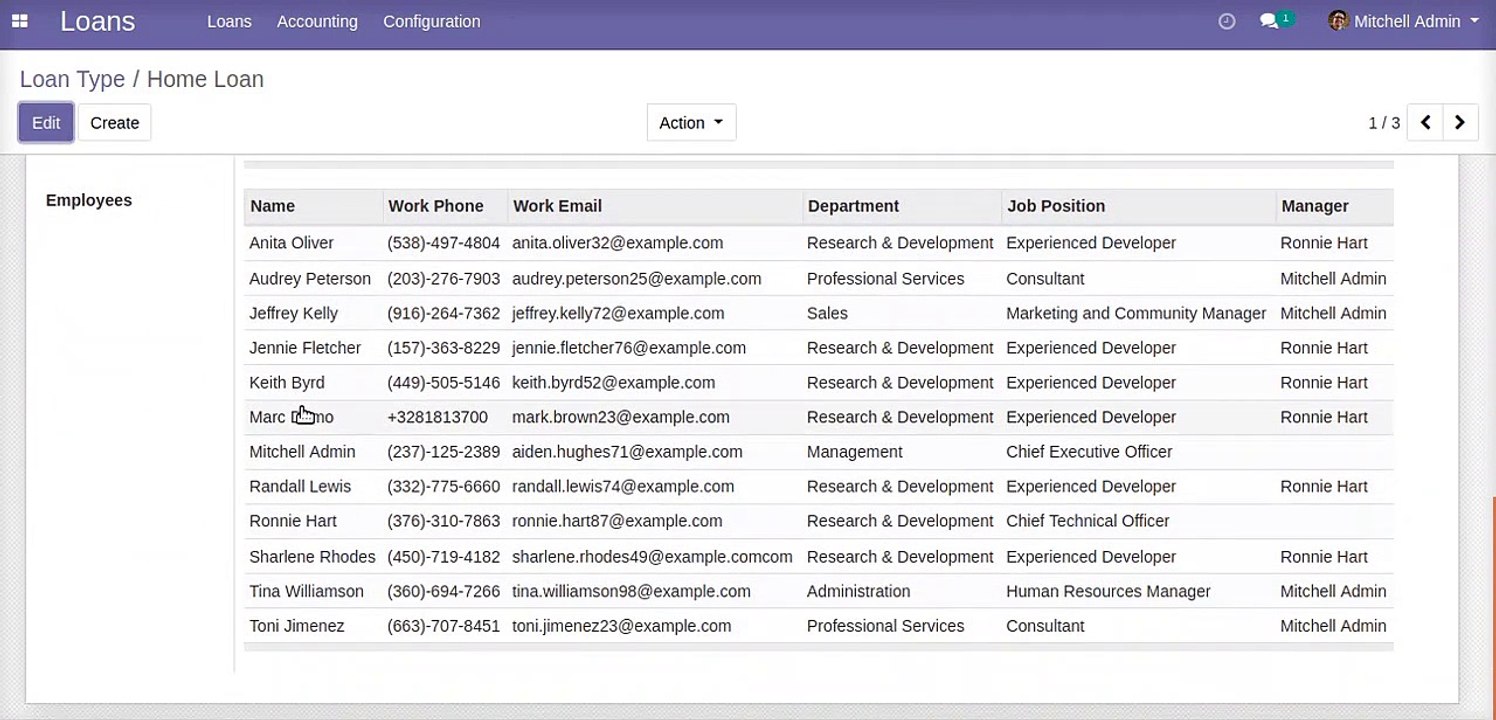Open Anita Oliver employee row
The width and height of the screenshot is (1496, 720).
coord(818,243)
